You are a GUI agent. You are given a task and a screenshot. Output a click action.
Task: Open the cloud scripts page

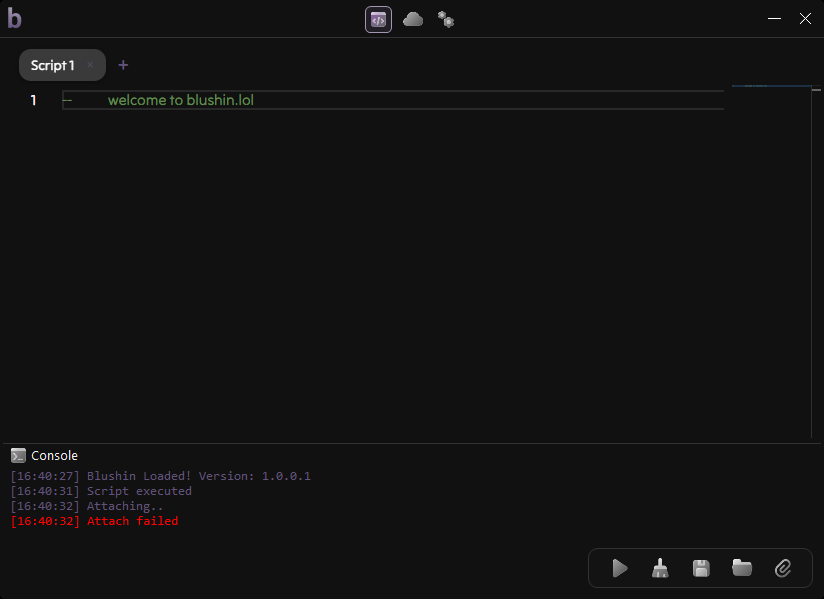pyautogui.click(x=413, y=19)
